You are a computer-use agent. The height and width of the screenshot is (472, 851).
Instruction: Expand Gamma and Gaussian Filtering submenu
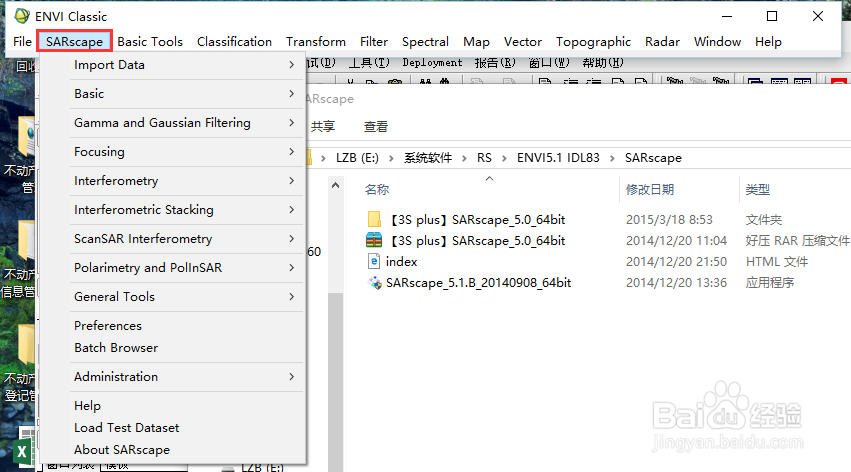tap(186, 123)
